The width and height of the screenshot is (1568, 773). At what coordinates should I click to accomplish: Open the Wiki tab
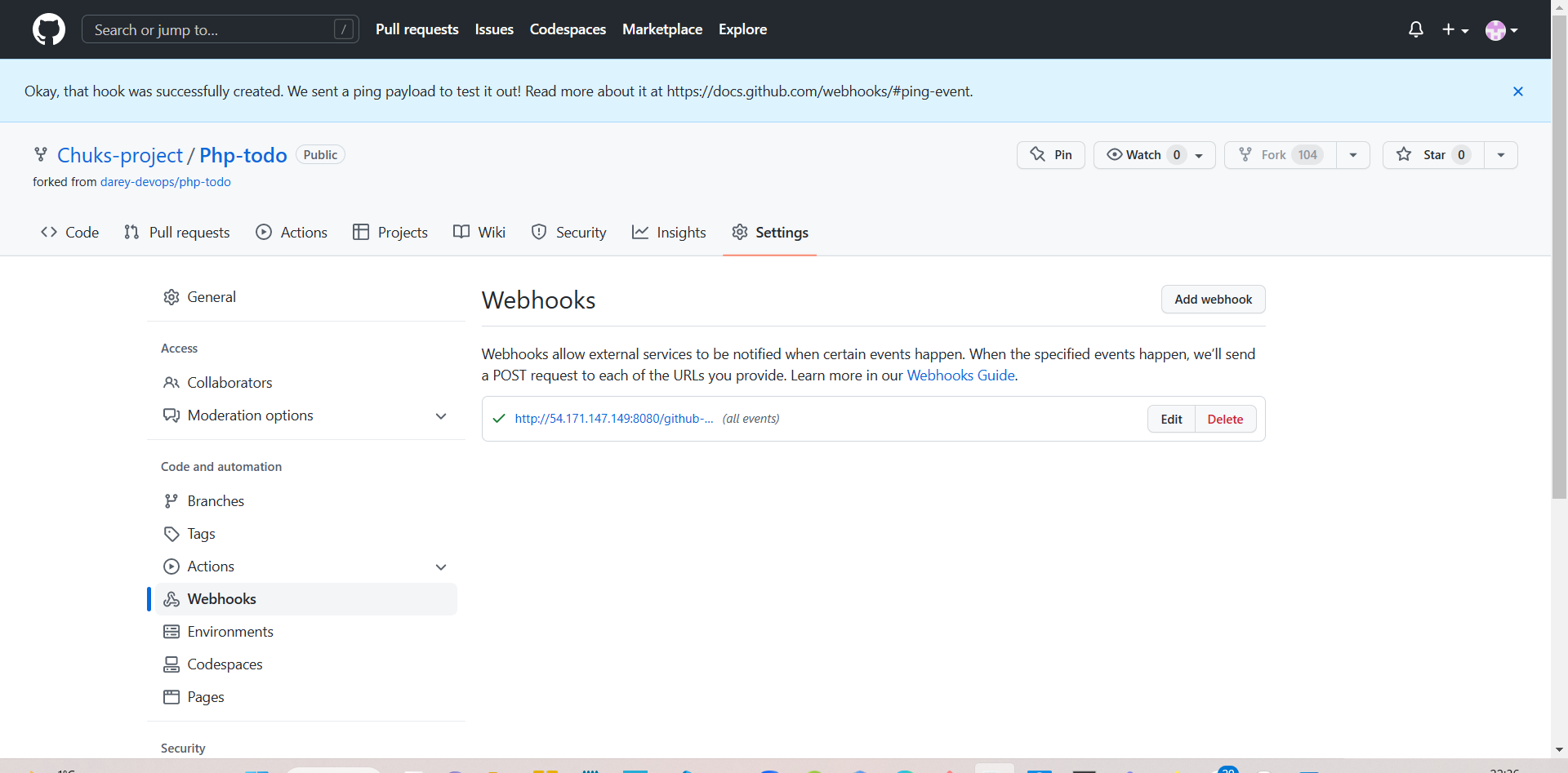pos(479,233)
